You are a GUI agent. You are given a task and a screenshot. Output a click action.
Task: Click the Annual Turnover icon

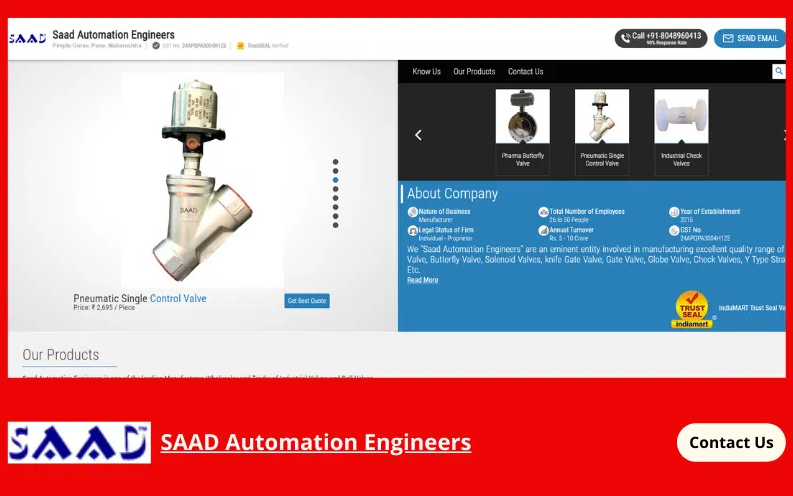(x=543, y=230)
